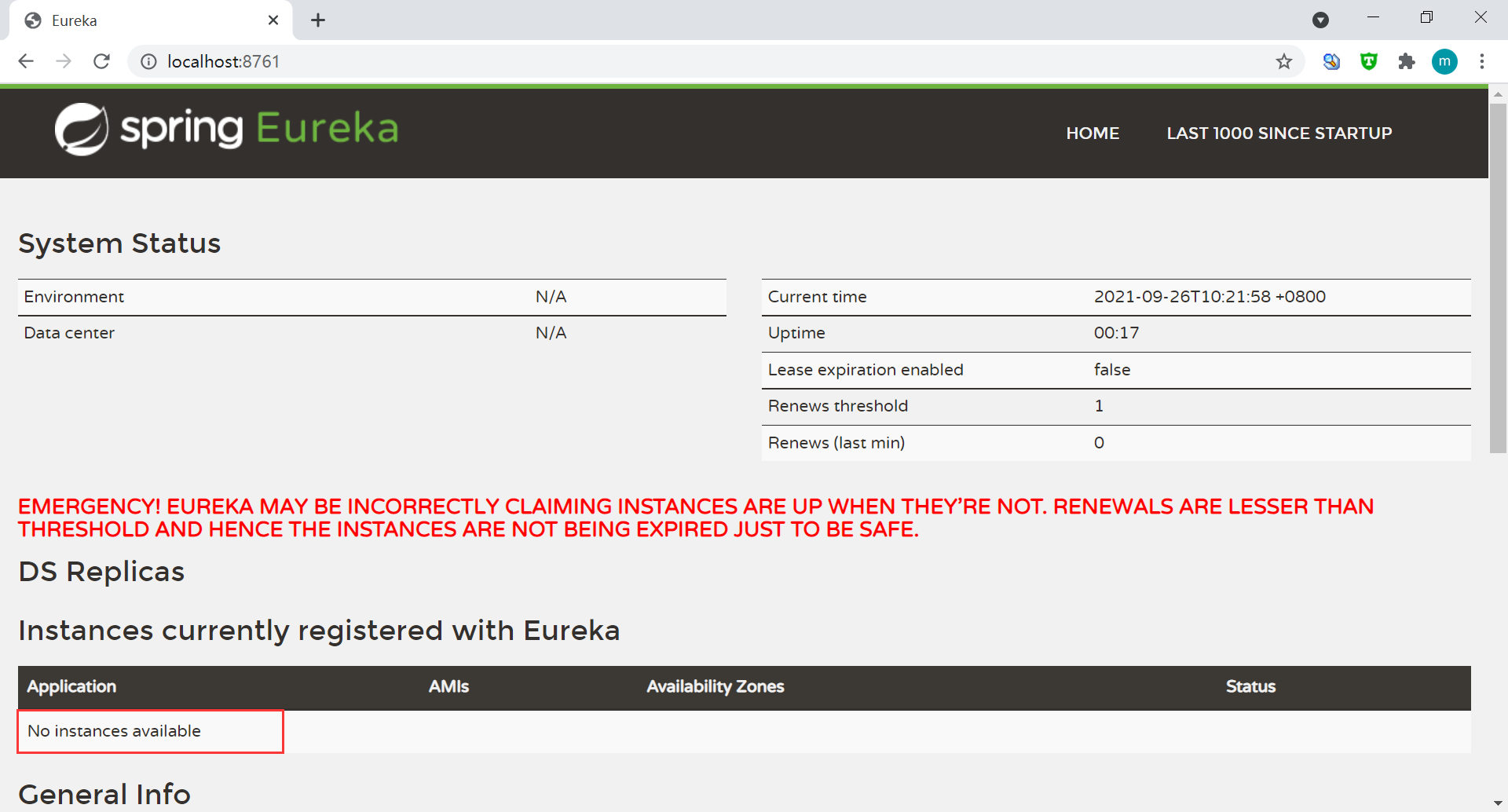Click the Data center value N/A
Screen dimensions: 1508x812
click(551, 333)
